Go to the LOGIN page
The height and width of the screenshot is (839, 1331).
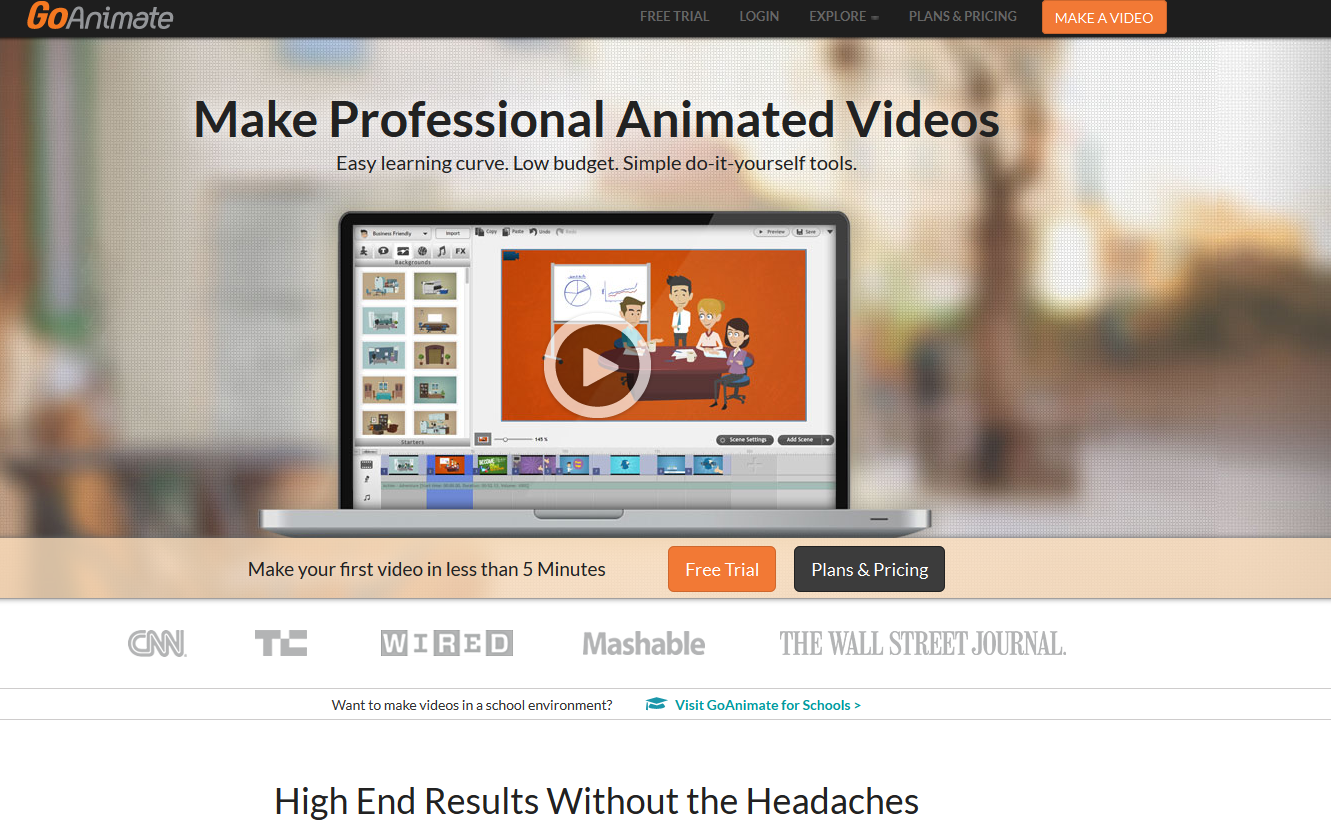[759, 16]
